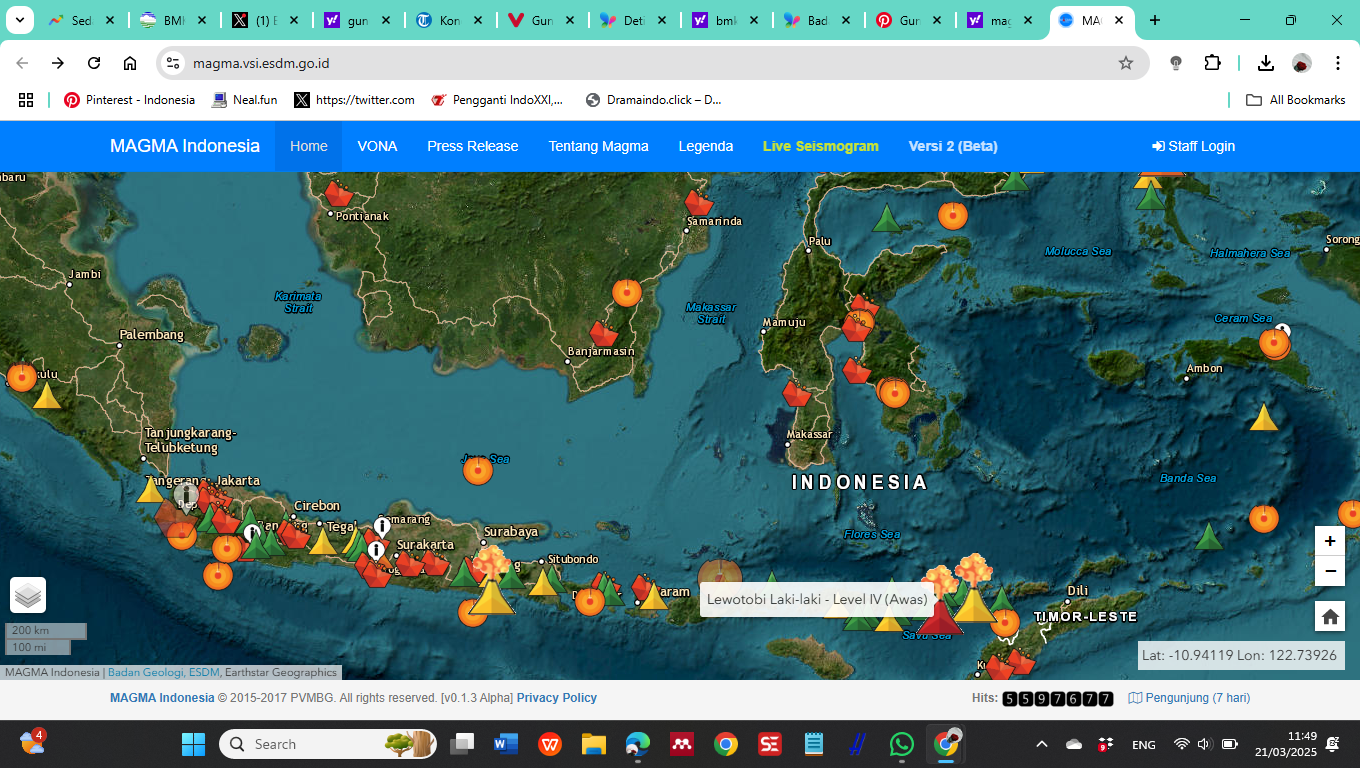Click the red pentagon marker above Pontianak
Image resolution: width=1360 pixels, height=768 pixels.
(339, 193)
